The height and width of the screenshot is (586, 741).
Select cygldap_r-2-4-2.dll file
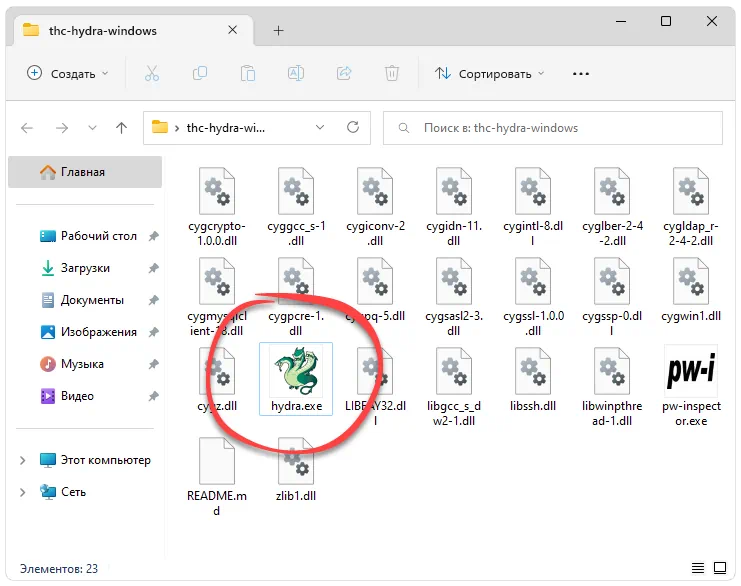[691, 207]
